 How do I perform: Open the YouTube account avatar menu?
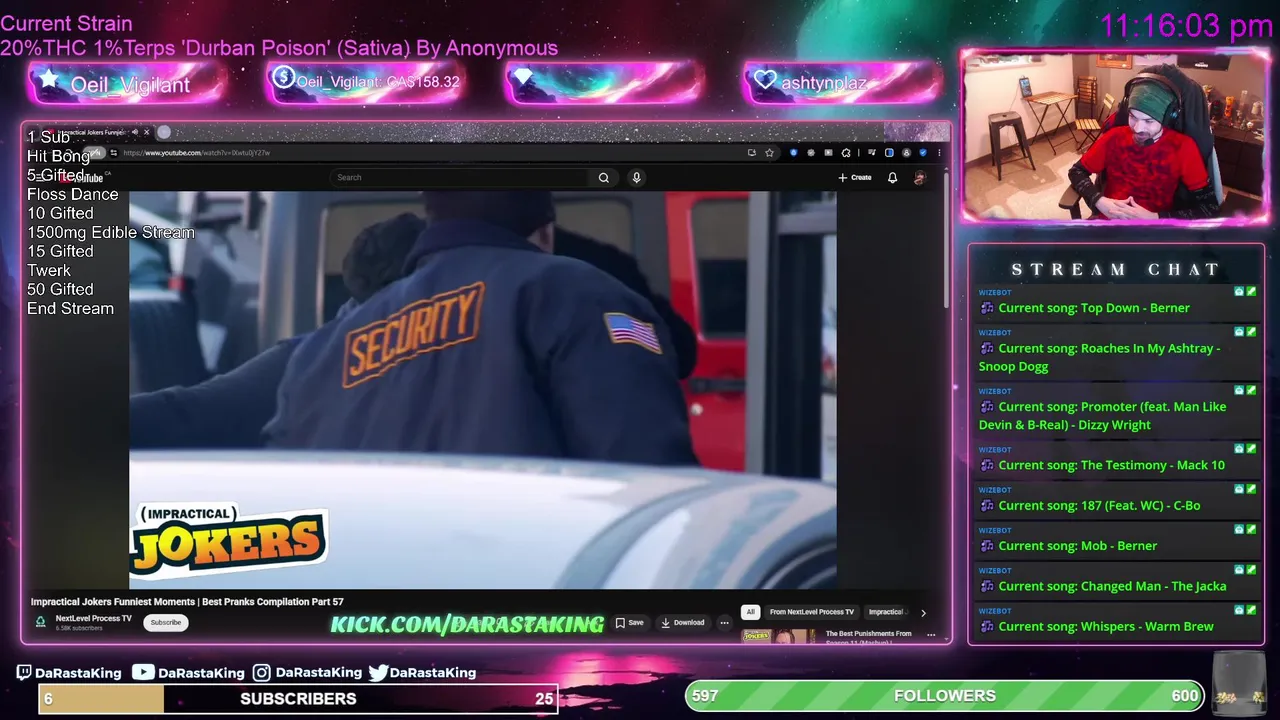[x=919, y=178]
